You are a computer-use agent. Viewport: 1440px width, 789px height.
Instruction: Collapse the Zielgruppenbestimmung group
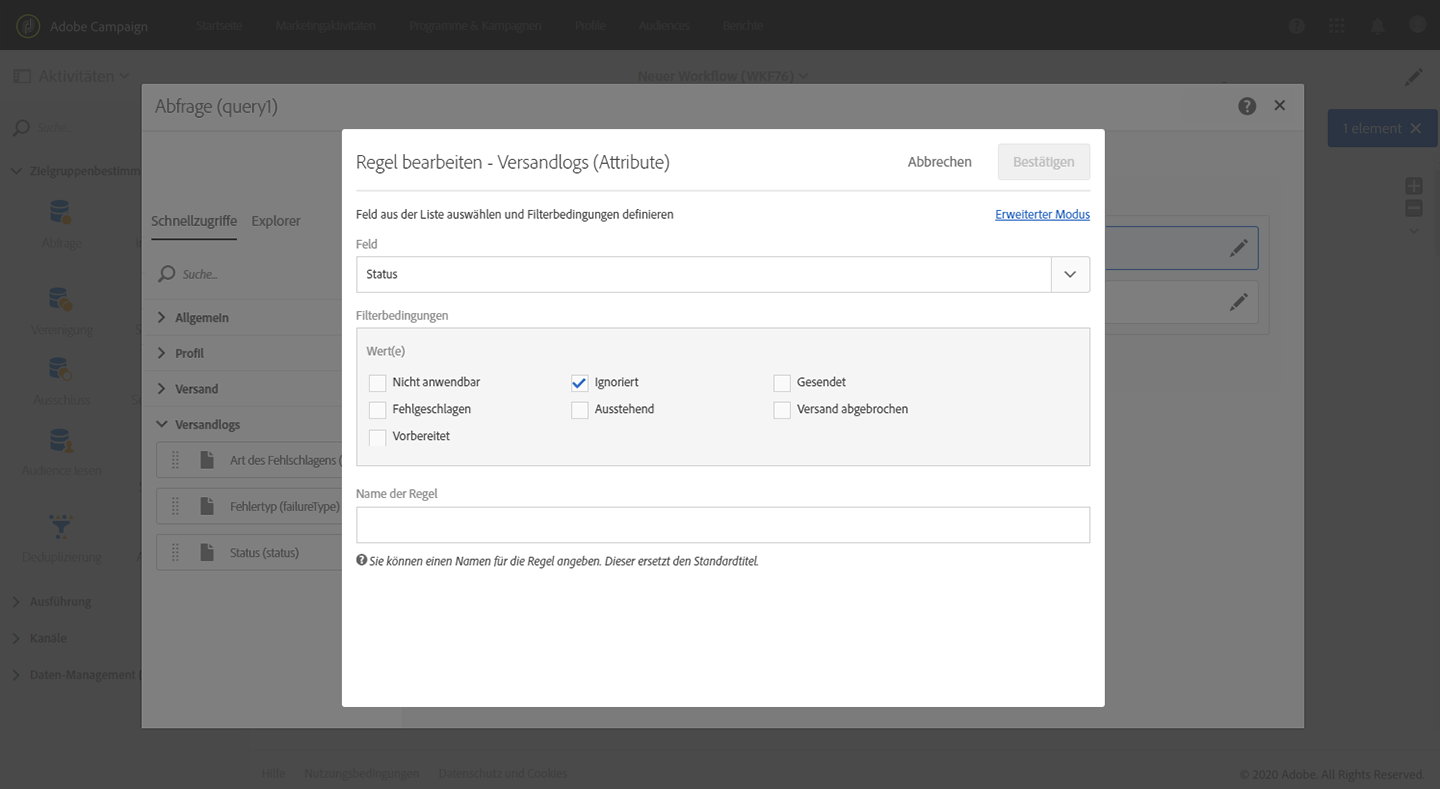click(17, 171)
